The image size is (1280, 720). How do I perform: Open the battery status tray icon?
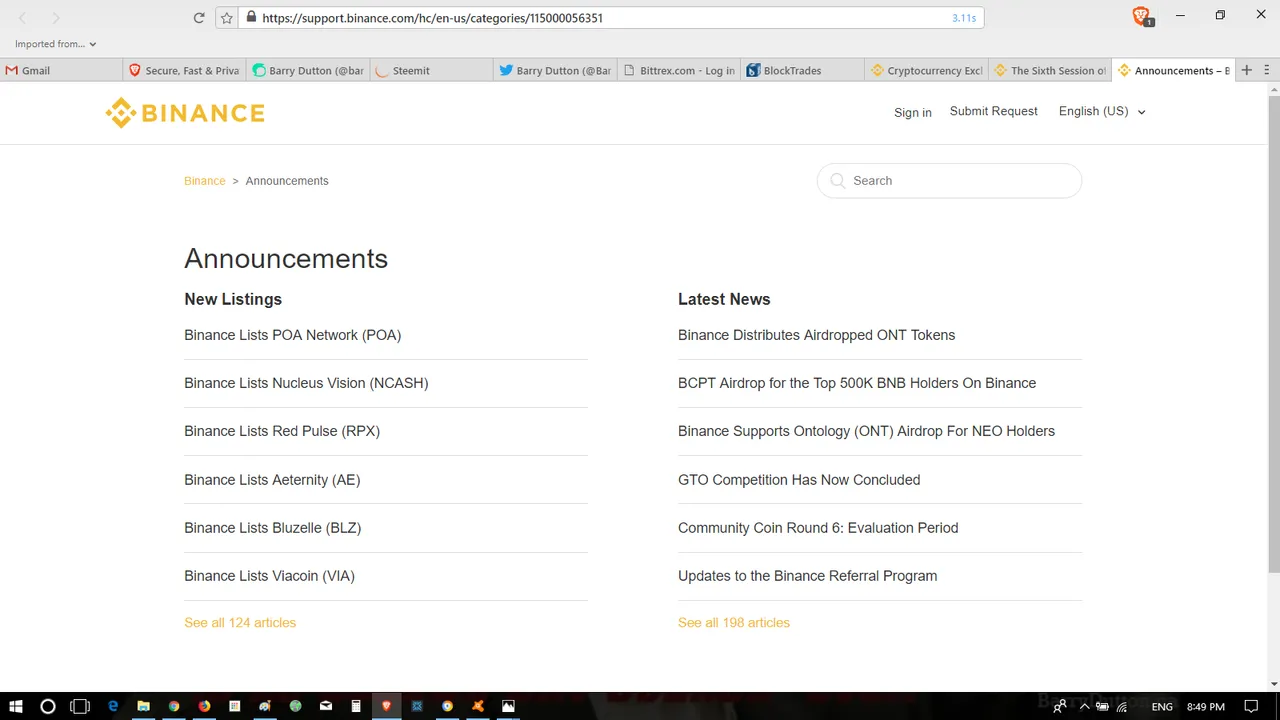pyautogui.click(x=1102, y=707)
